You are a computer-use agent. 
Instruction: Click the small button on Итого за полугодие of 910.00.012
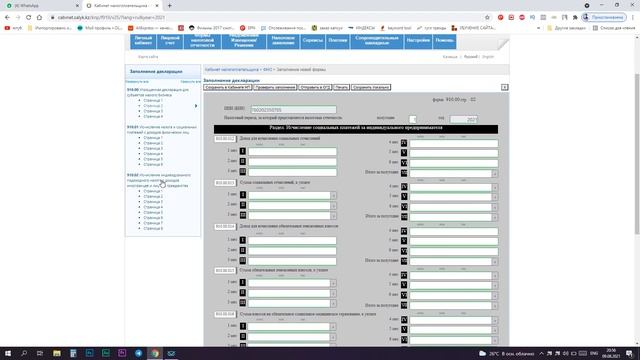click(x=495, y=173)
